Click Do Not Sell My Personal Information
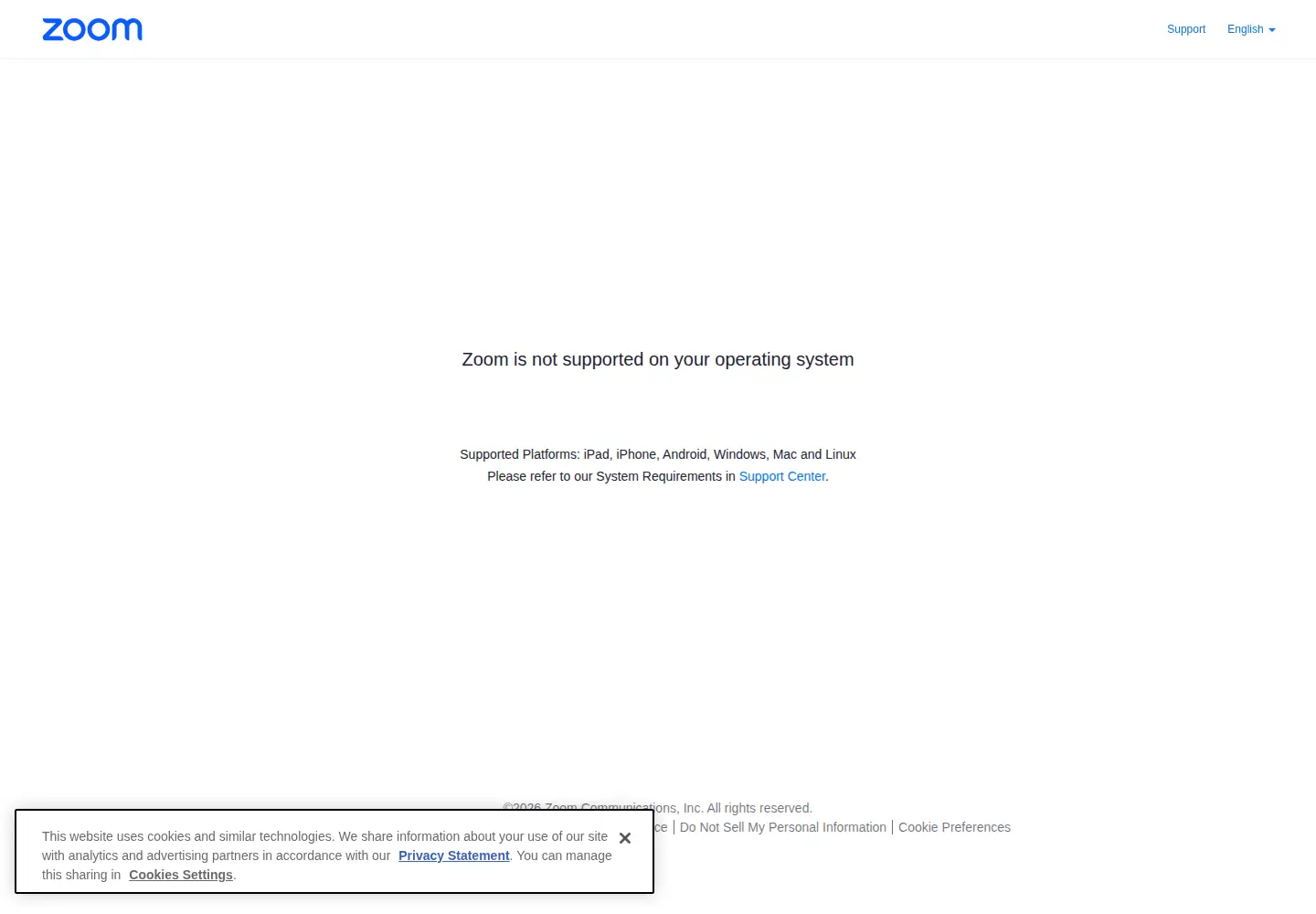The width and height of the screenshot is (1316, 914). tap(783, 827)
